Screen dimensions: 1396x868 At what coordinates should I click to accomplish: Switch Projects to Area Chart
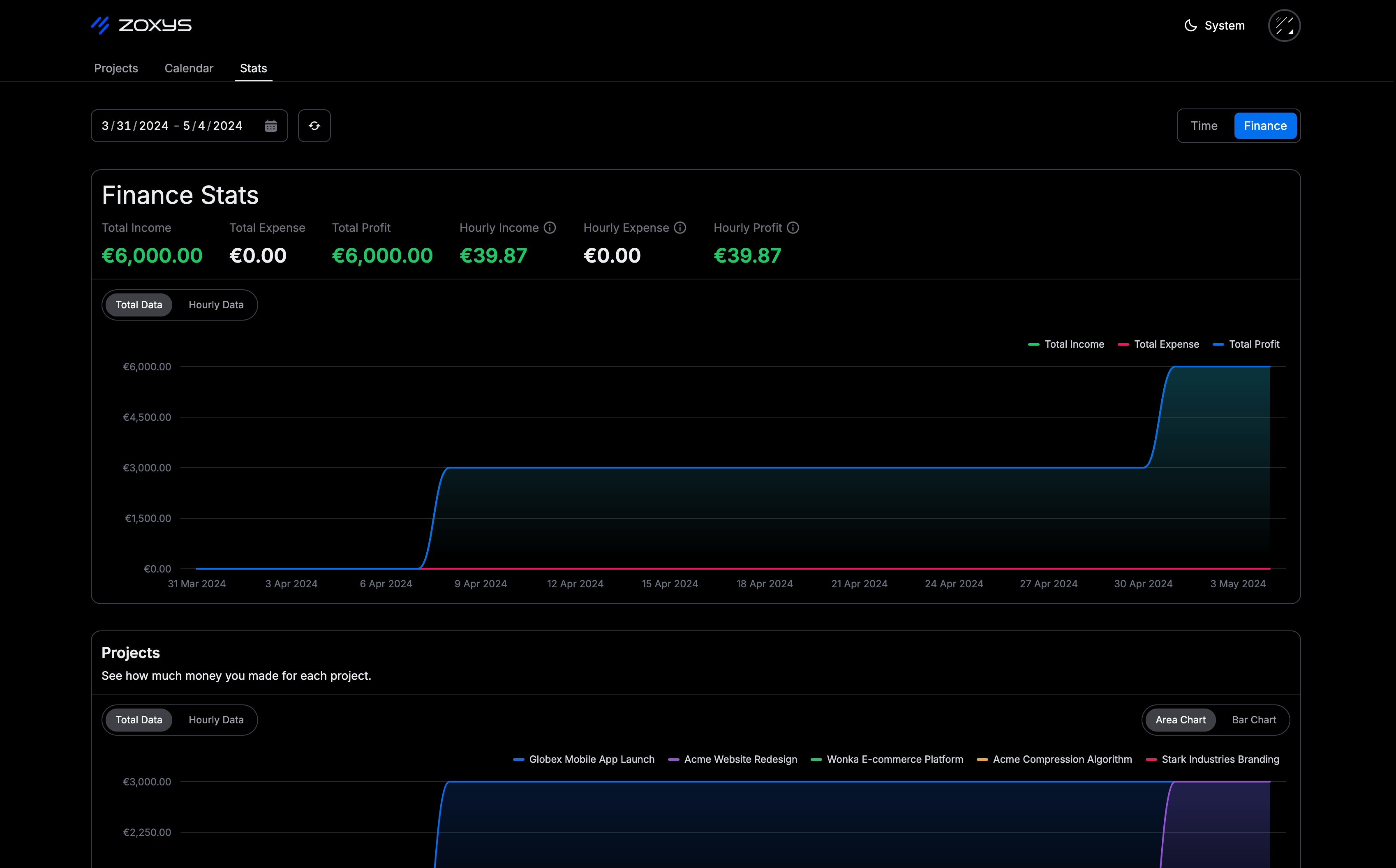click(x=1180, y=720)
